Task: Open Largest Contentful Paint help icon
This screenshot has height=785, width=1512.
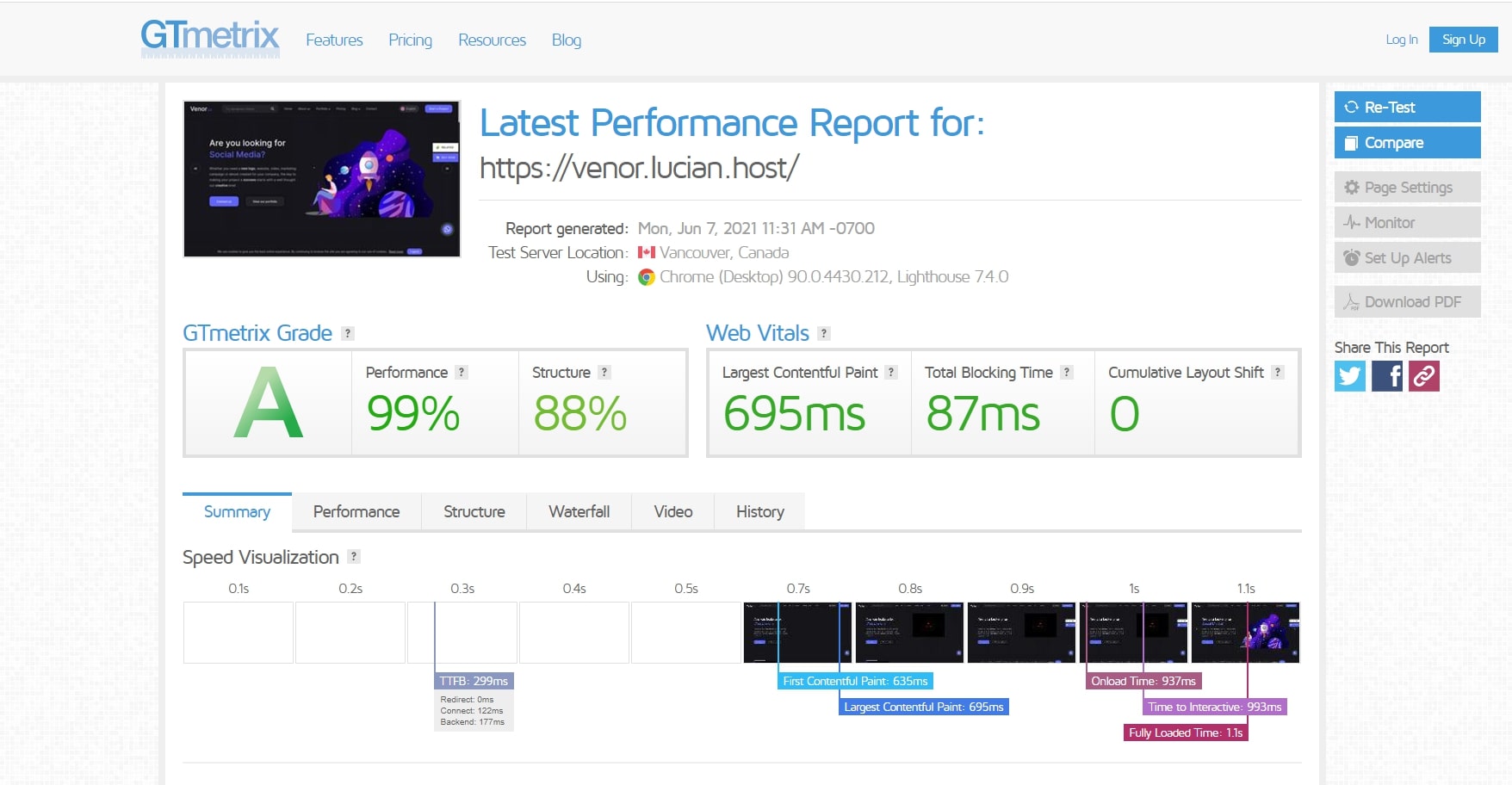Action: click(891, 372)
